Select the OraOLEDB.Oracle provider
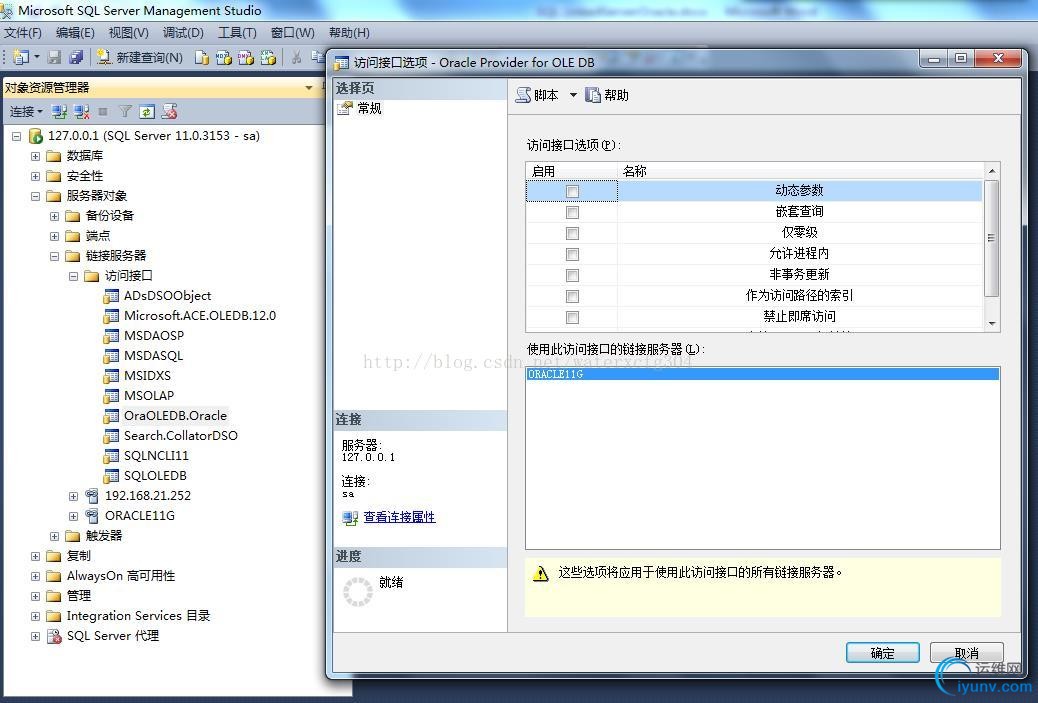The width and height of the screenshot is (1038, 703). point(175,416)
